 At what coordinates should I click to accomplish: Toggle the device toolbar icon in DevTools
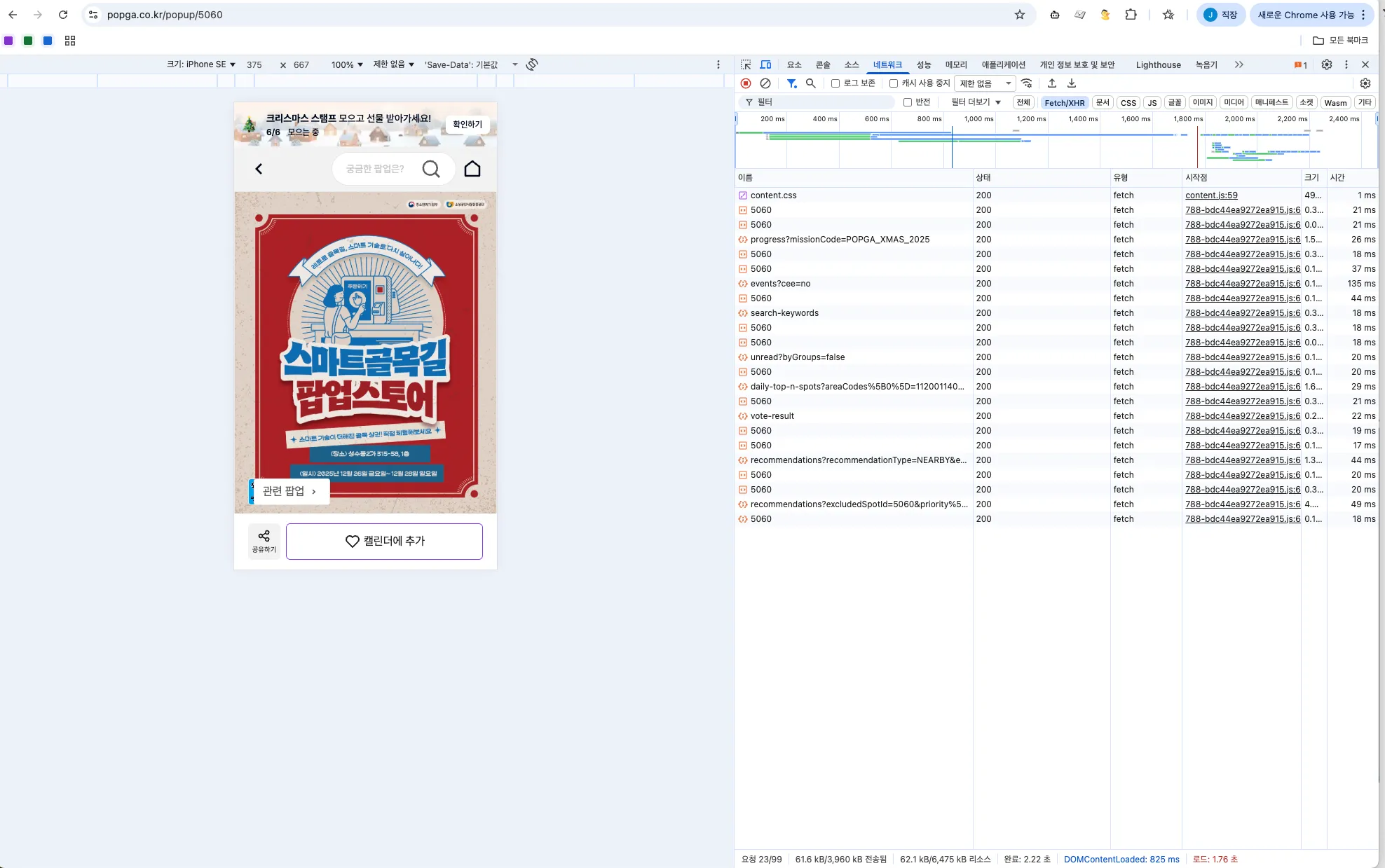click(765, 64)
